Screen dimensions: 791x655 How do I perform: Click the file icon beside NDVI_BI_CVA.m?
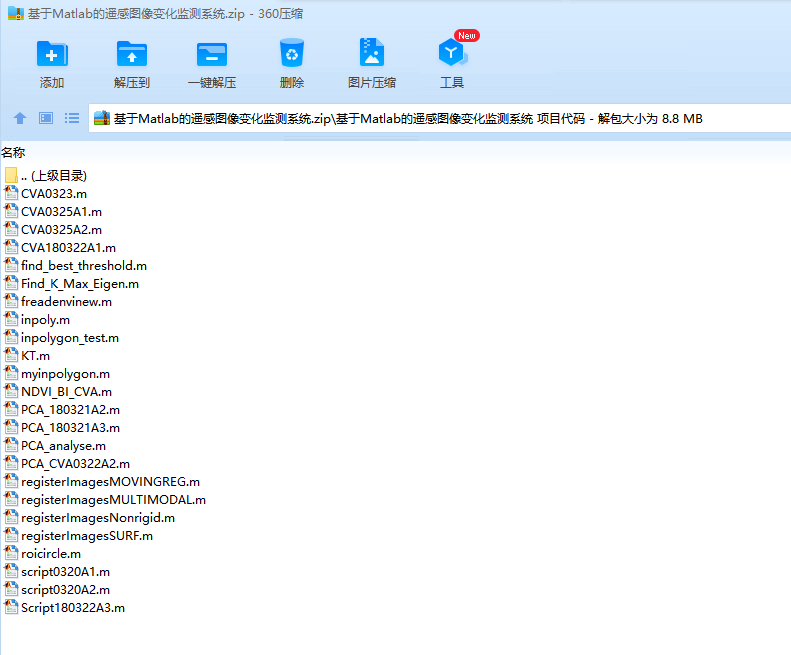[x=11, y=391]
